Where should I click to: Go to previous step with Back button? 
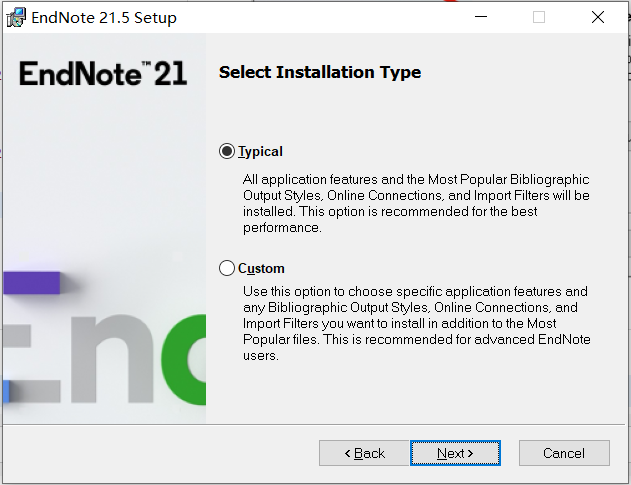[x=364, y=453]
